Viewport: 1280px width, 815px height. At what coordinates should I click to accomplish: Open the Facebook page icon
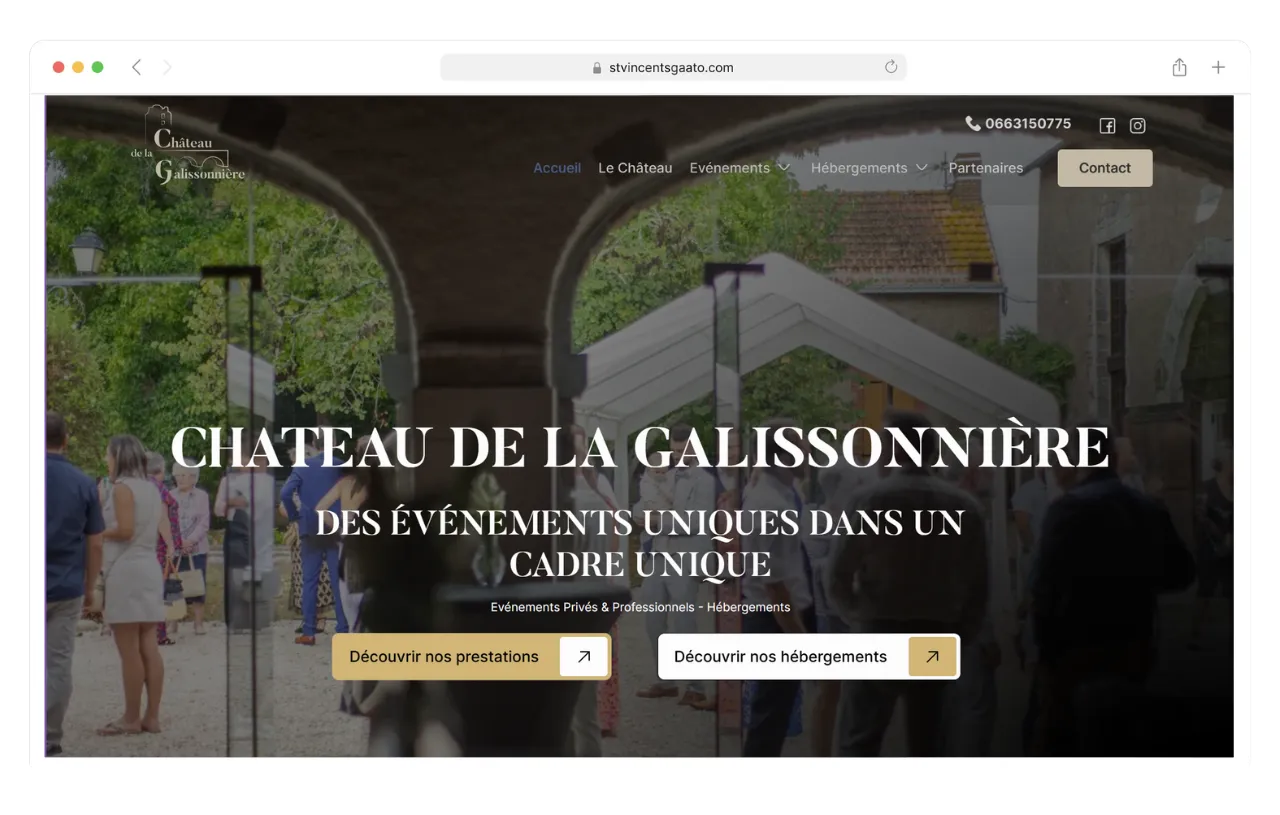pyautogui.click(x=1107, y=126)
